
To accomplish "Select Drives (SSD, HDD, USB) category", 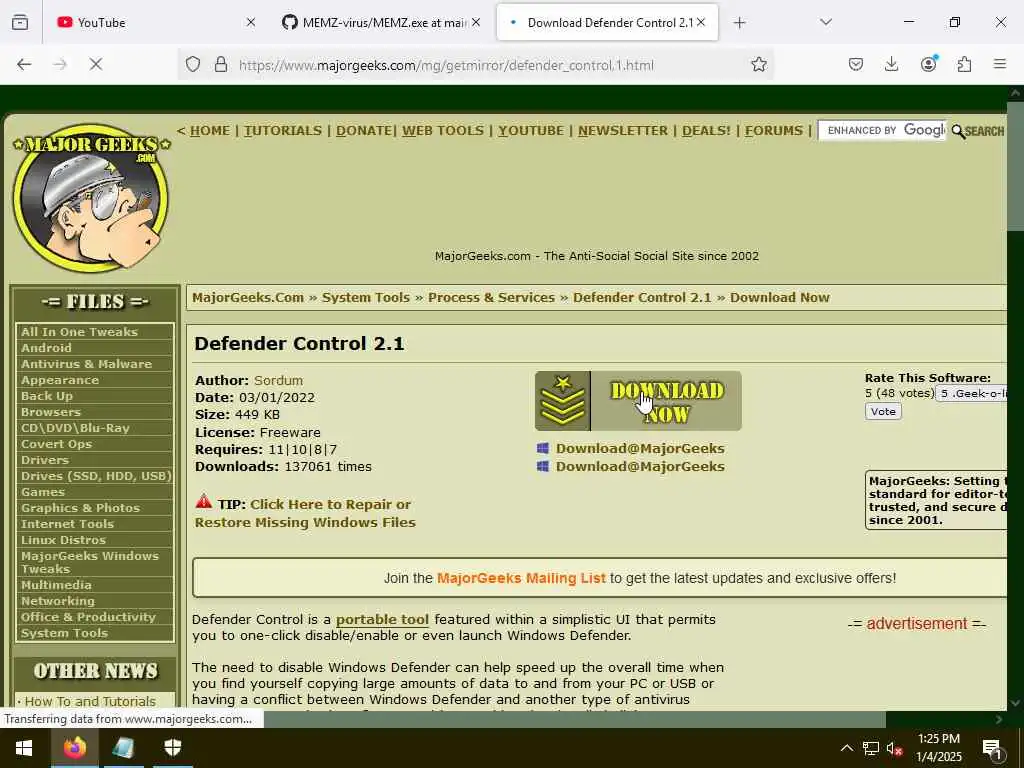I will [96, 476].
